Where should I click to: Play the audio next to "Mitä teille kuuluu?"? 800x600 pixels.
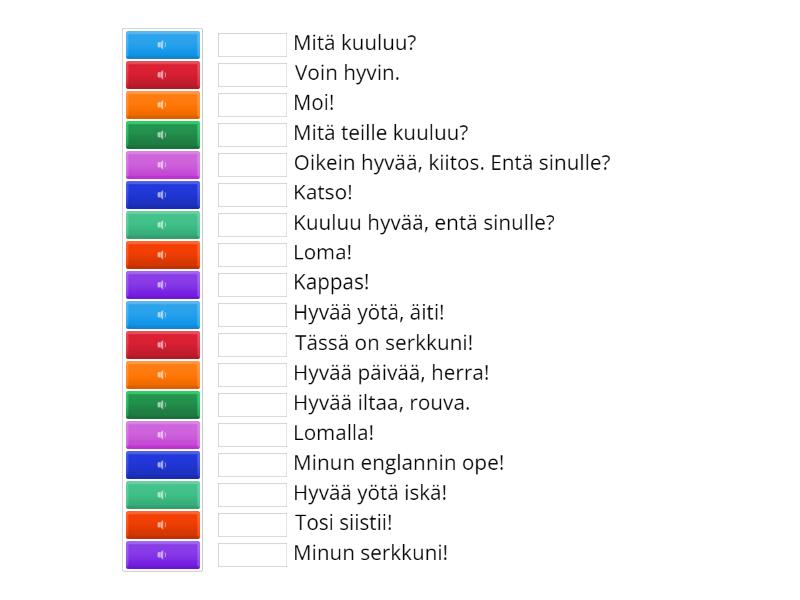tap(162, 135)
